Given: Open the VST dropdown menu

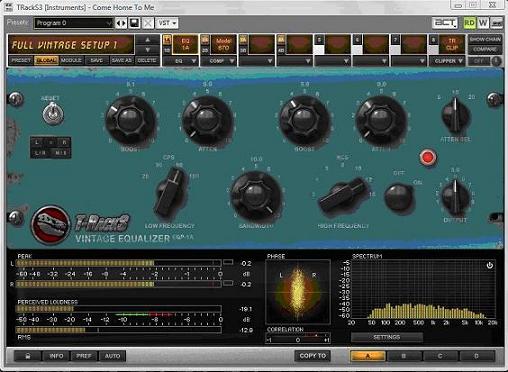Looking at the screenshot, I should (x=167, y=23).
